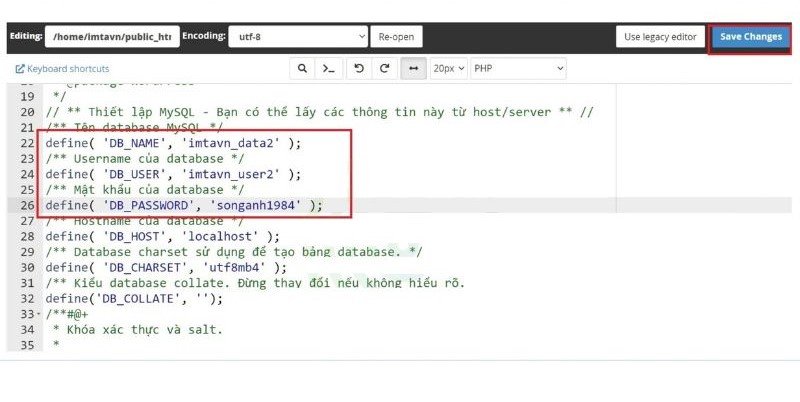Click the Undo arrow icon
The height and width of the screenshot is (402, 800).
(359, 69)
